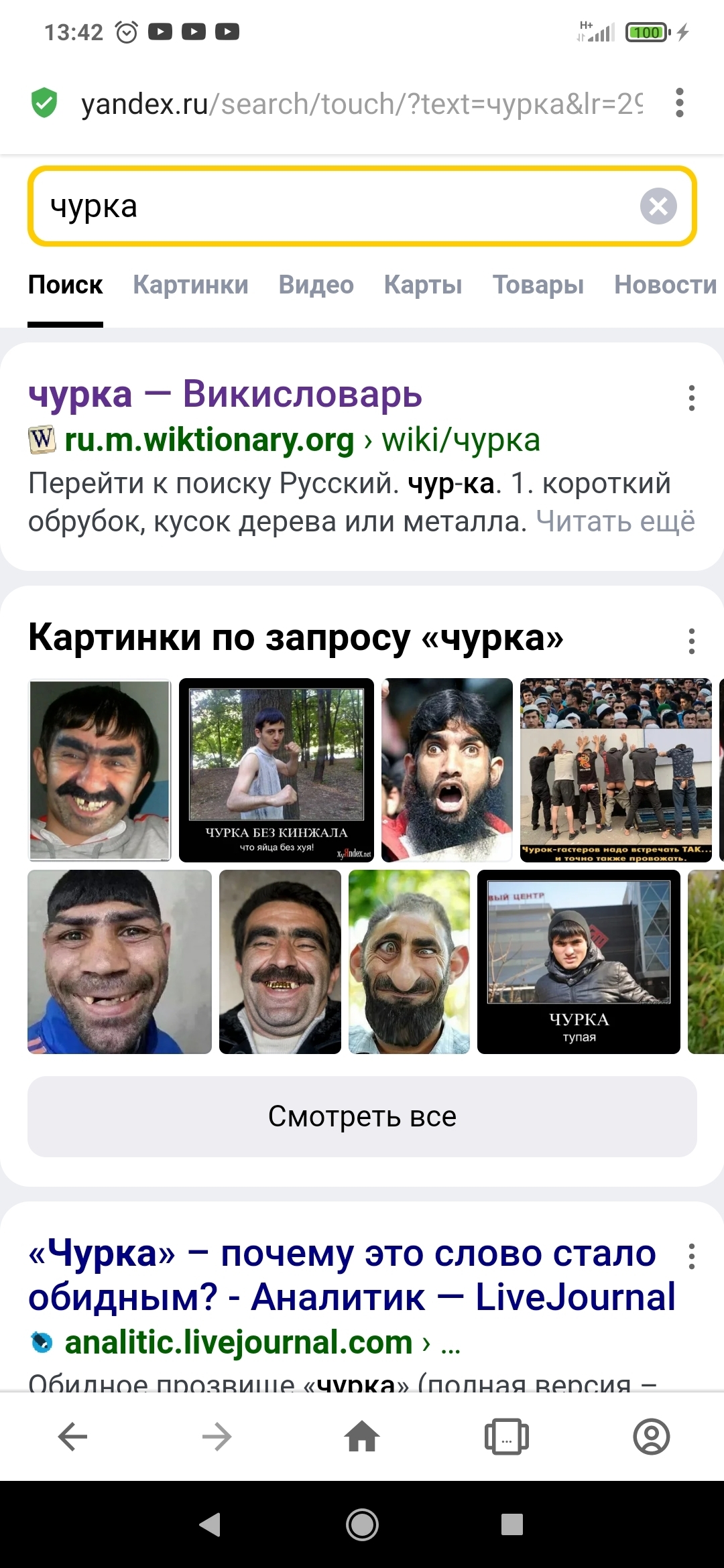
Task: Tap the browser forward arrow
Action: coord(217,1437)
